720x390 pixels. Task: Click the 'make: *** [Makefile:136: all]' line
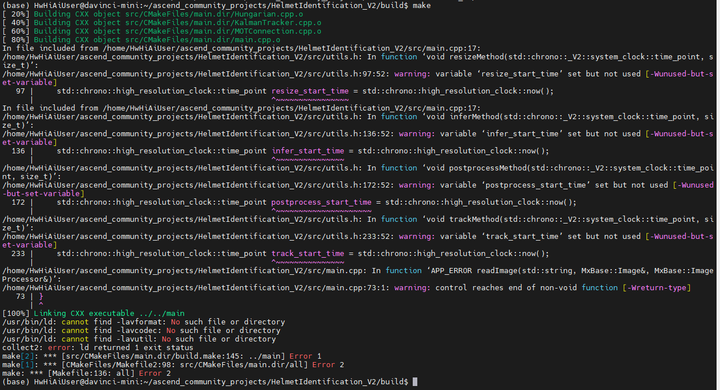[86, 373]
